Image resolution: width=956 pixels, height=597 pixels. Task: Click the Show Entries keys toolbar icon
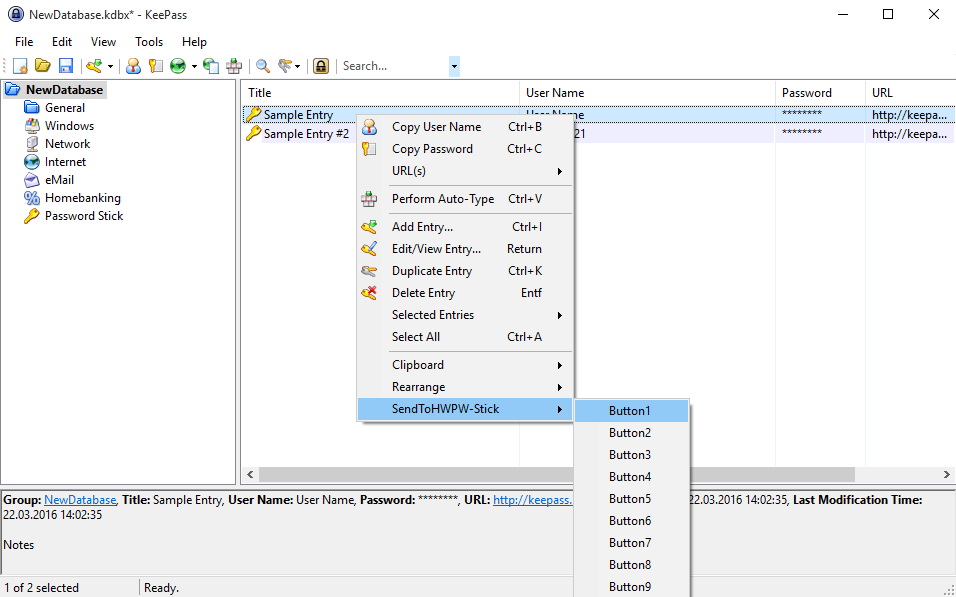point(285,66)
